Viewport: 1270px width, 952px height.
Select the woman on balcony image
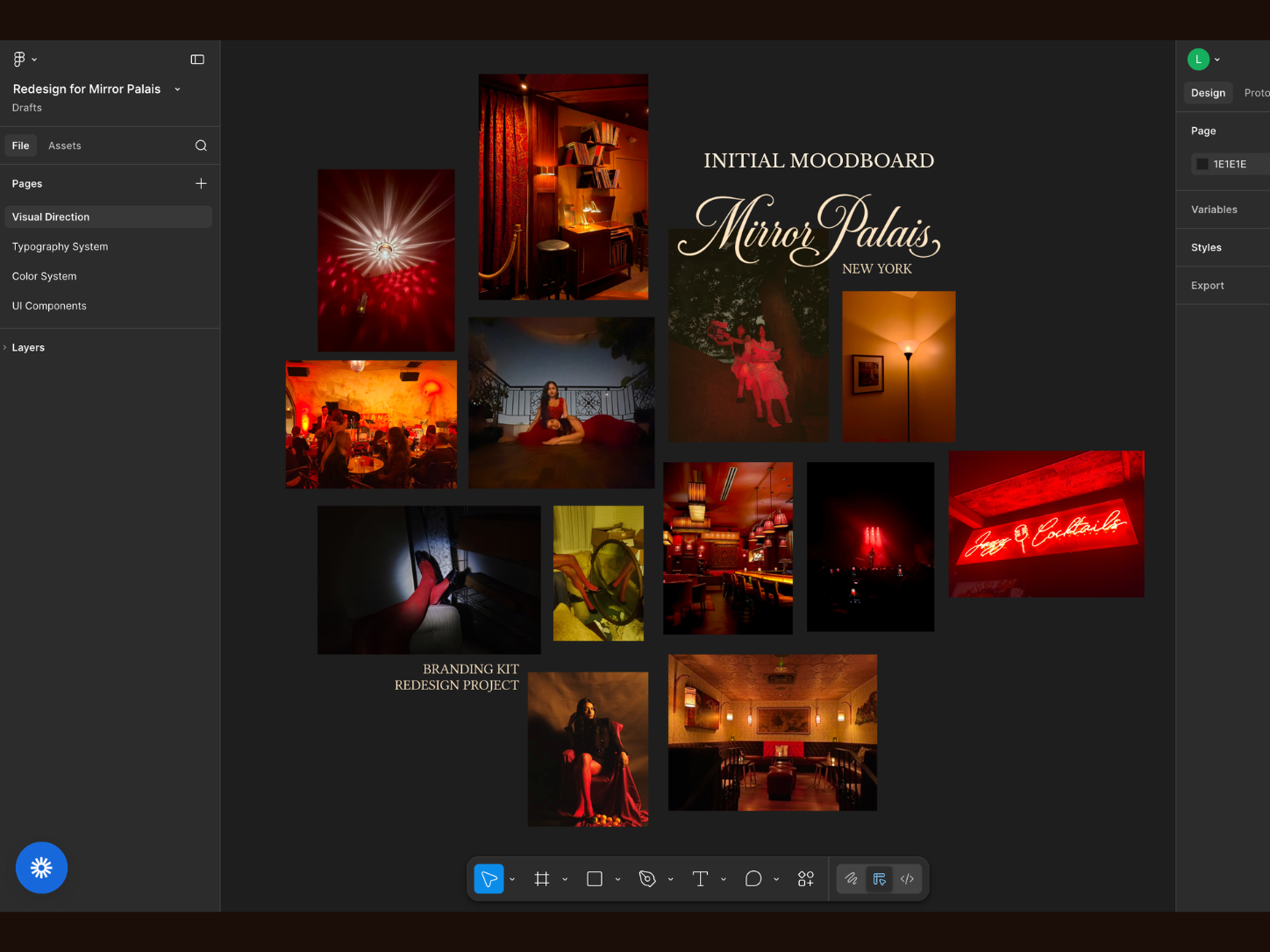pos(561,403)
